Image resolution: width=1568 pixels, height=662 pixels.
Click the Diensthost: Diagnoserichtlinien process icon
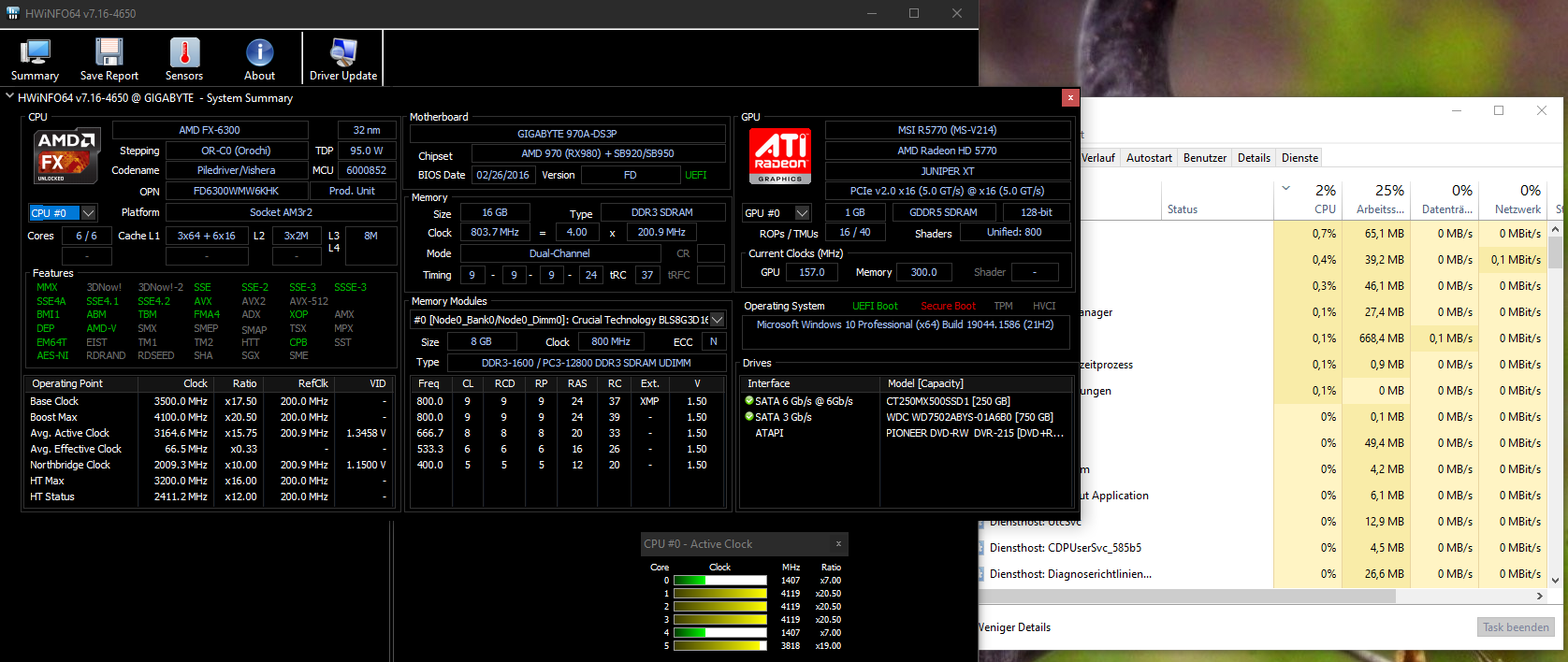point(981,574)
